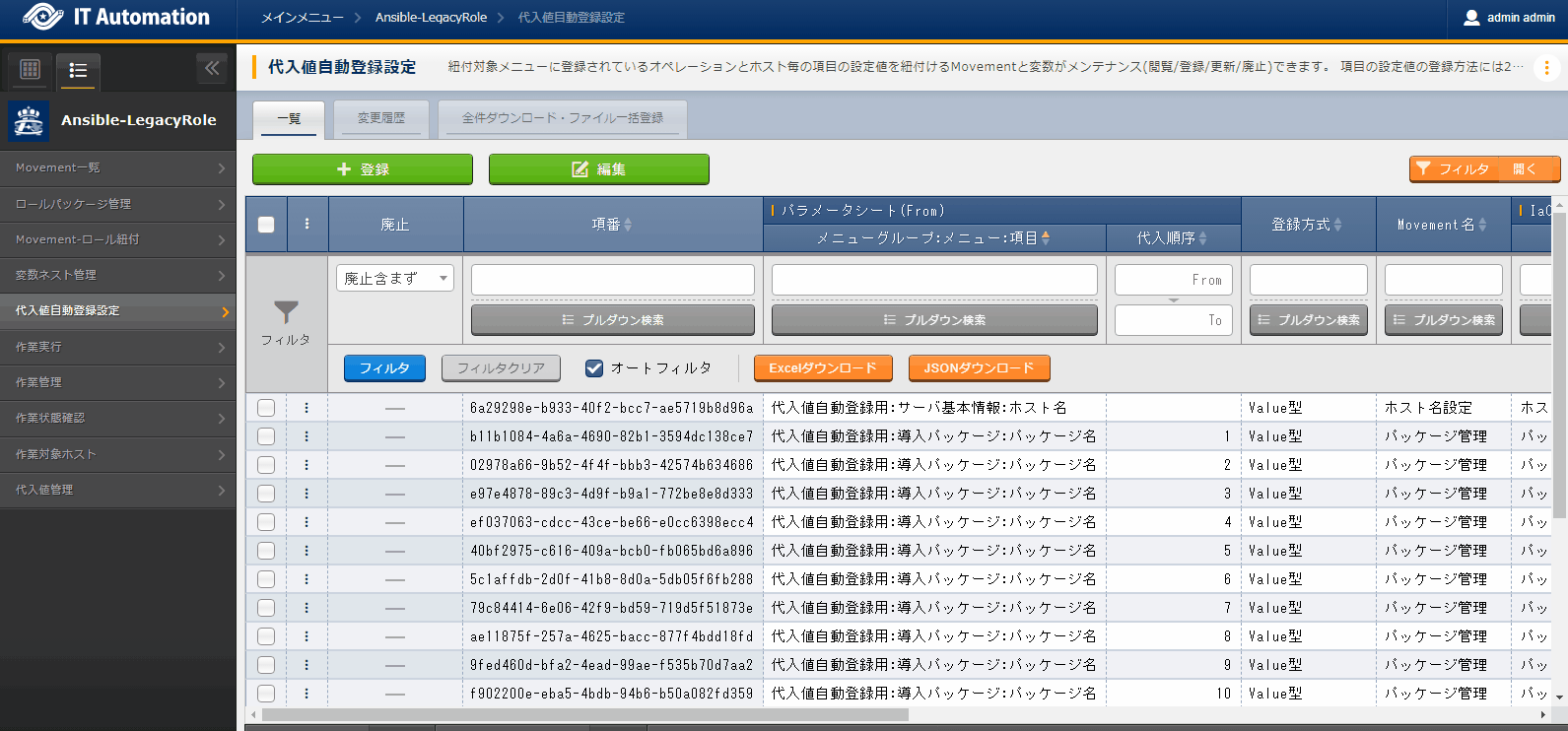1568x731 pixels.
Task: Switch sidebar to grid menu view
Action: click(x=31, y=69)
